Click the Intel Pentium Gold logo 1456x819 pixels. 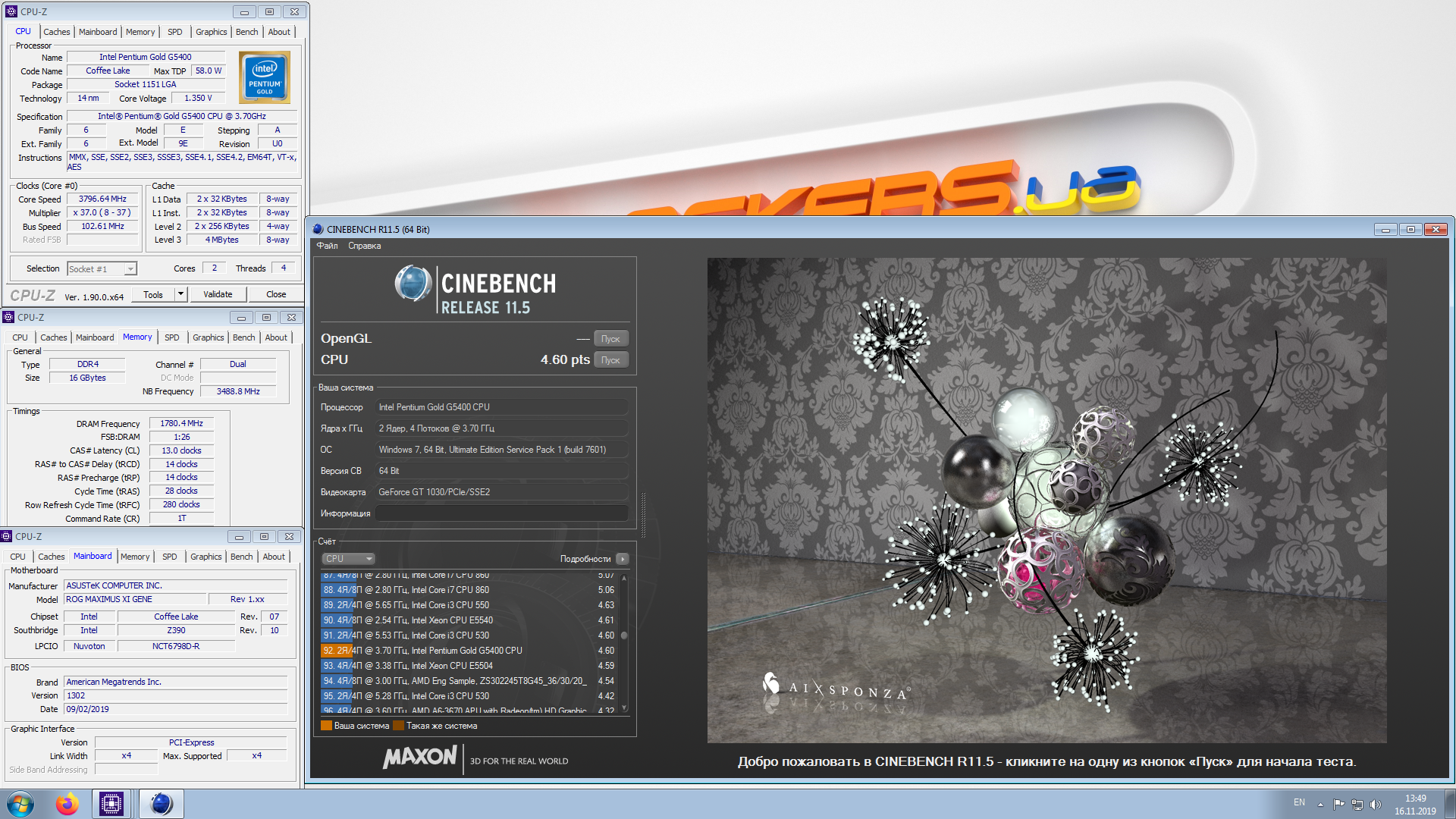click(265, 77)
